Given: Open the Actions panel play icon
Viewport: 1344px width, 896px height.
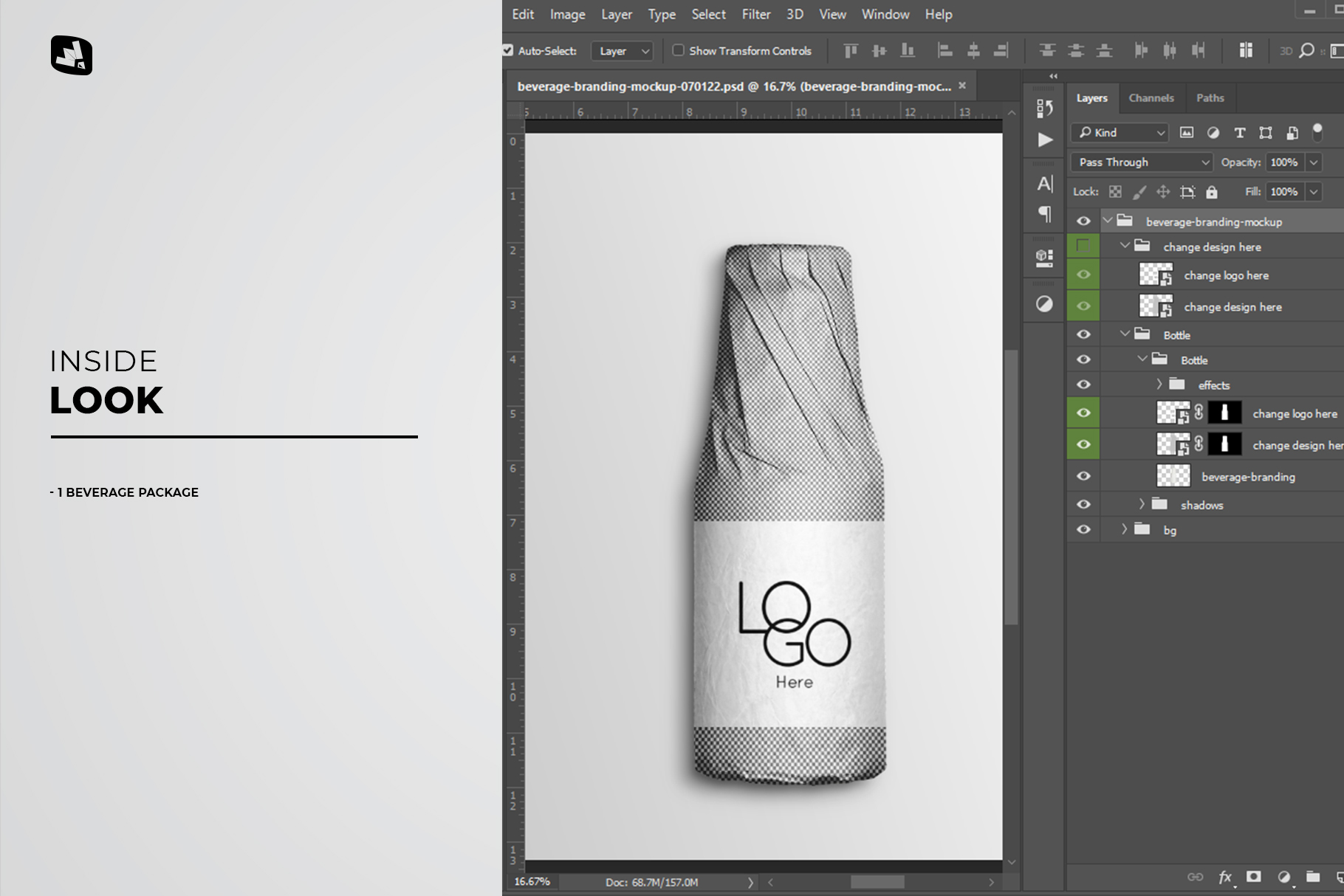Looking at the screenshot, I should [x=1044, y=140].
